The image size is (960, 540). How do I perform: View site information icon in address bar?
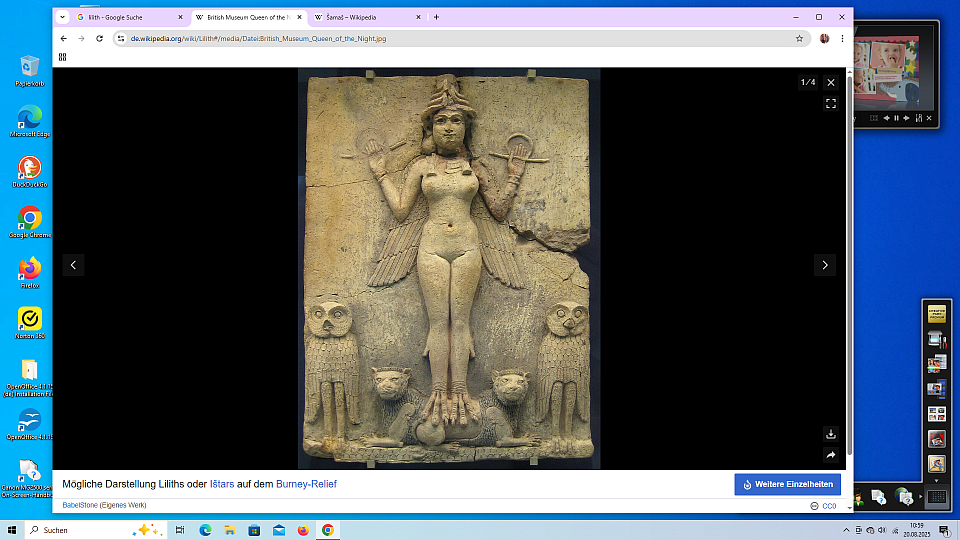point(121,39)
